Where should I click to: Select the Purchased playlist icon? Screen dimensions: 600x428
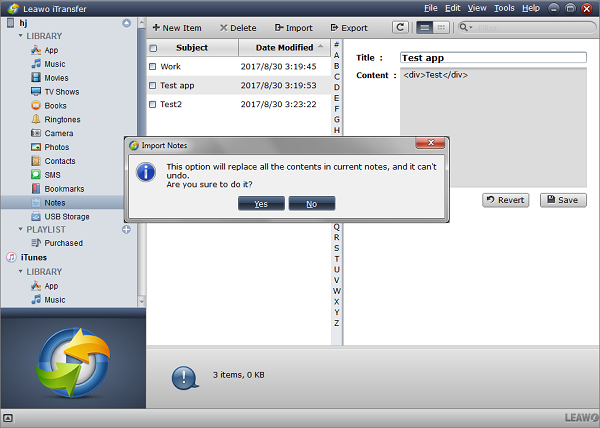[x=36, y=243]
